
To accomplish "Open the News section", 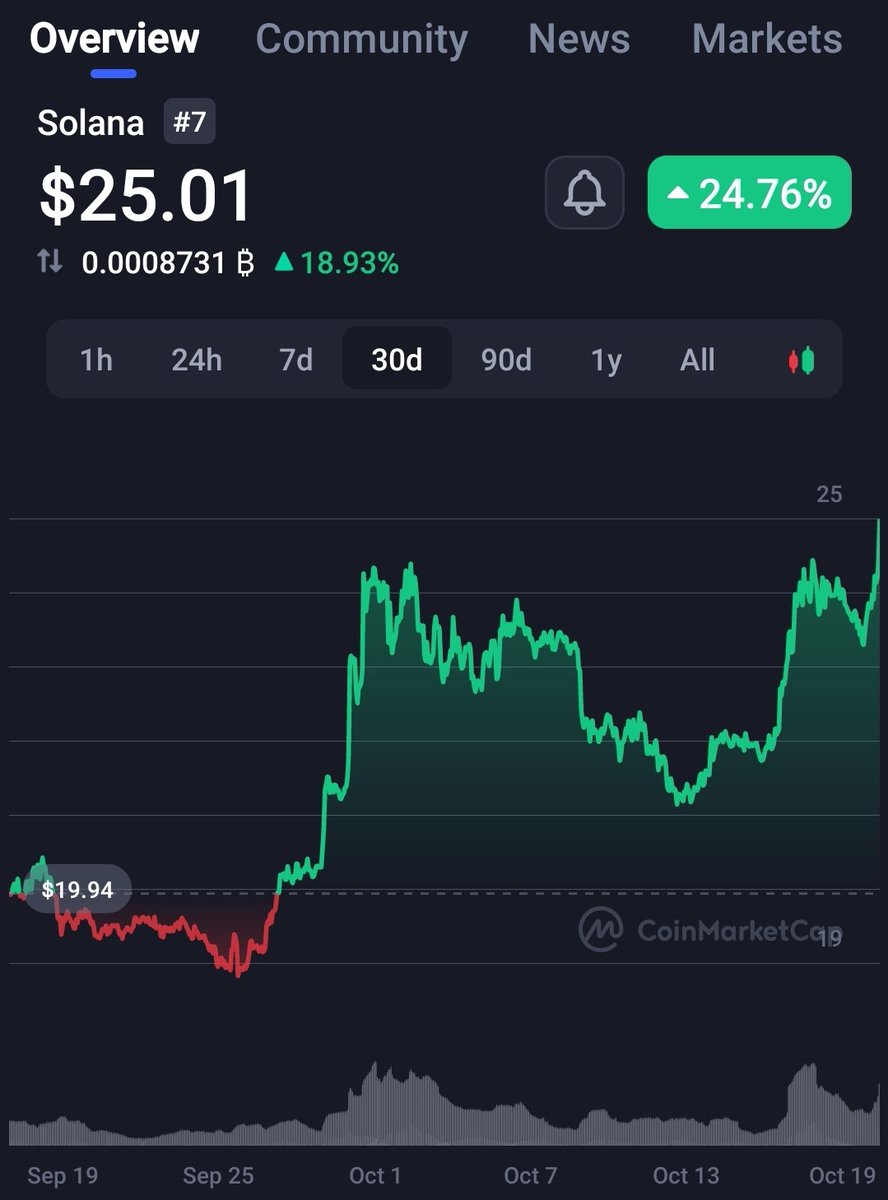I will pos(579,40).
